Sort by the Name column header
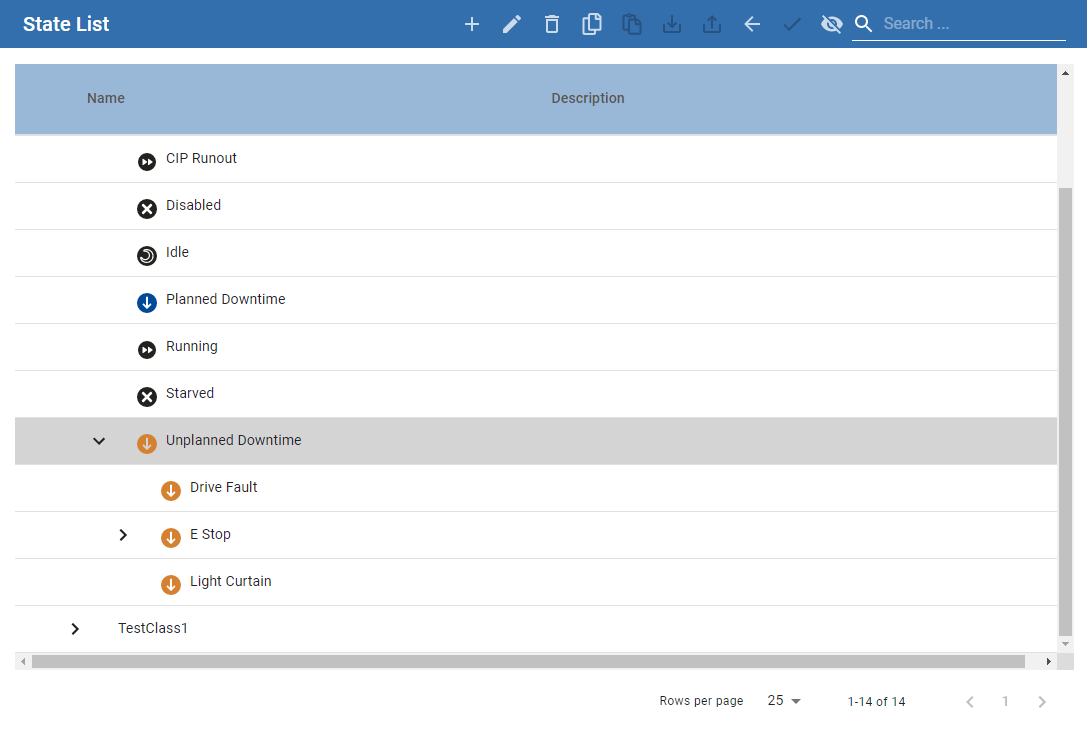This screenshot has width=1087, height=750. (106, 98)
